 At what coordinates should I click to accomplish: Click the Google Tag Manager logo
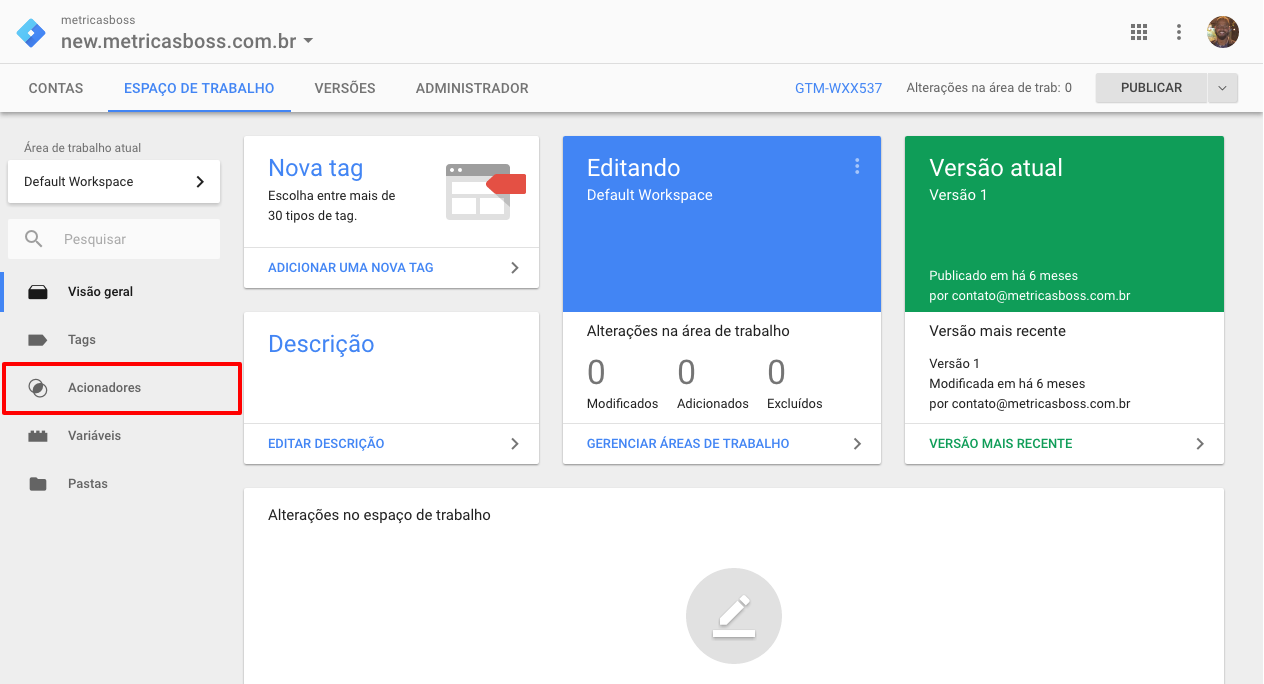pyautogui.click(x=31, y=32)
